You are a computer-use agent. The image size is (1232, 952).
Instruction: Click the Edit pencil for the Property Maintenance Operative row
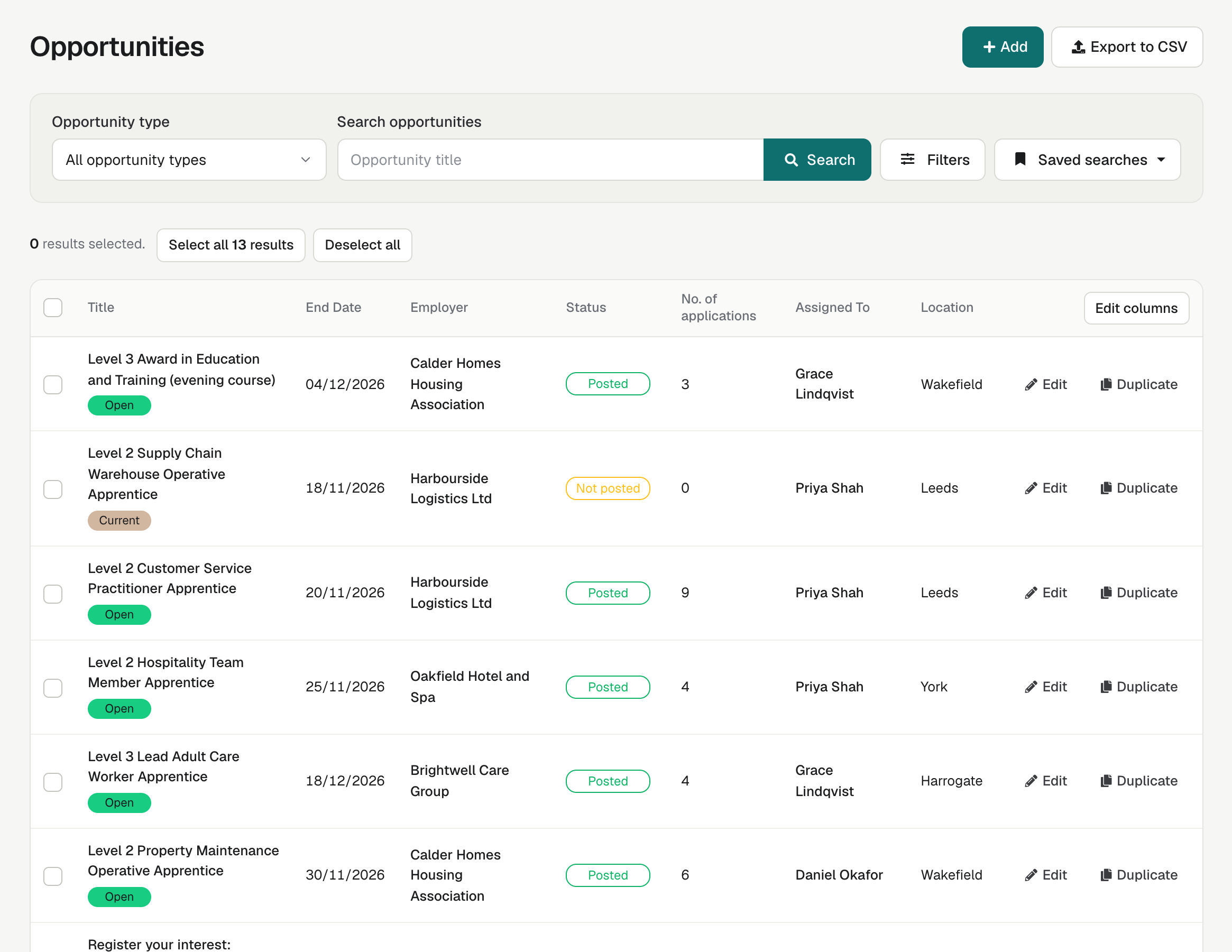1031,875
